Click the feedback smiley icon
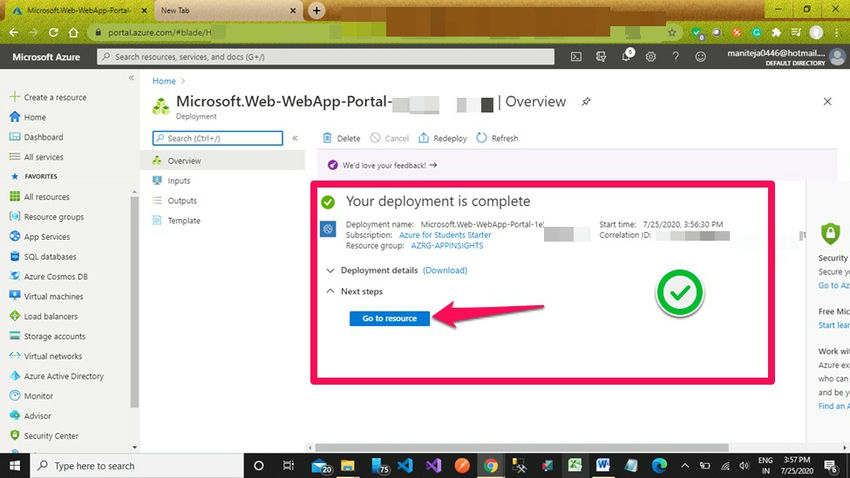The height and width of the screenshot is (478, 850). 700,56
